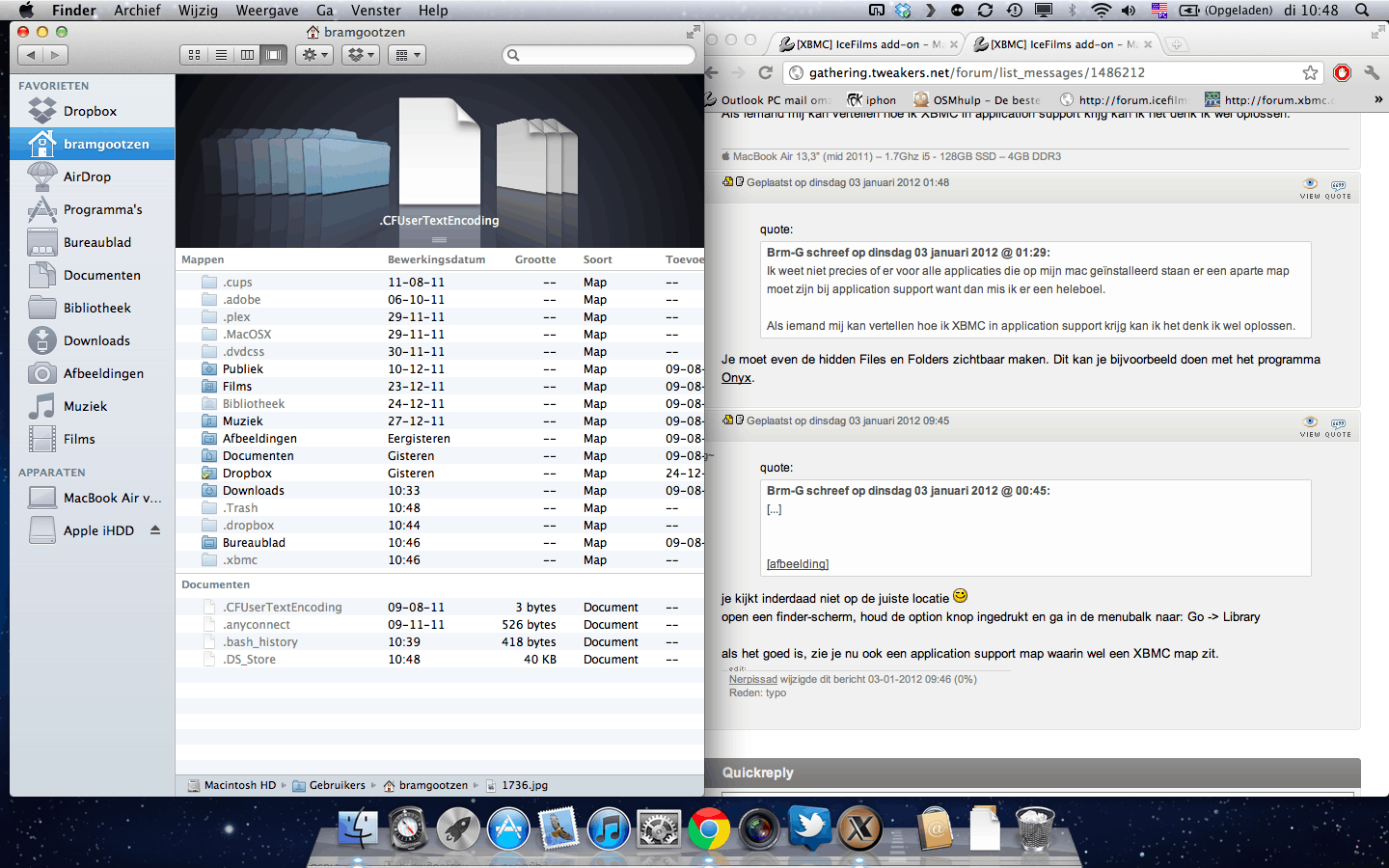The image size is (1389, 868).
Task: Enter full screen in the Finder window
Action: pos(693,32)
